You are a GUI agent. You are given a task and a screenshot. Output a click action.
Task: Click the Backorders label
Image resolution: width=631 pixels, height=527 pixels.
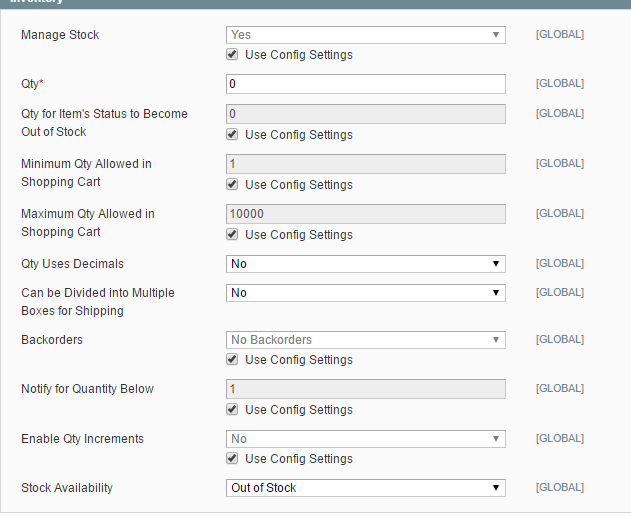(x=52, y=340)
